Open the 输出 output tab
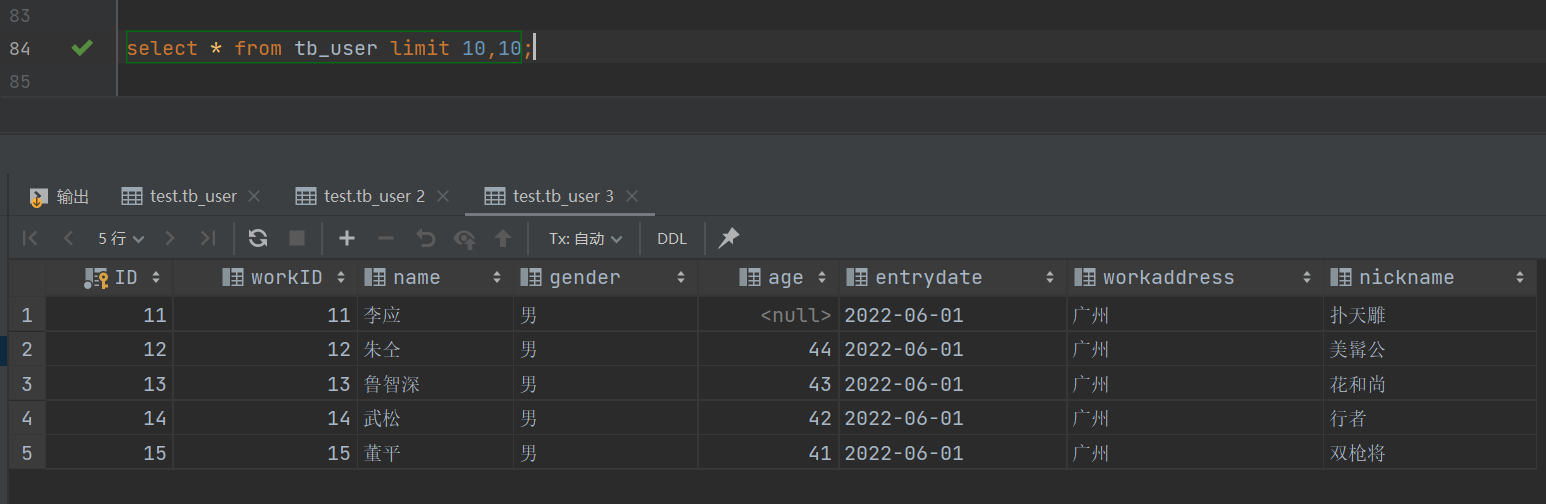Viewport: 1546px width, 504px height. point(60,196)
